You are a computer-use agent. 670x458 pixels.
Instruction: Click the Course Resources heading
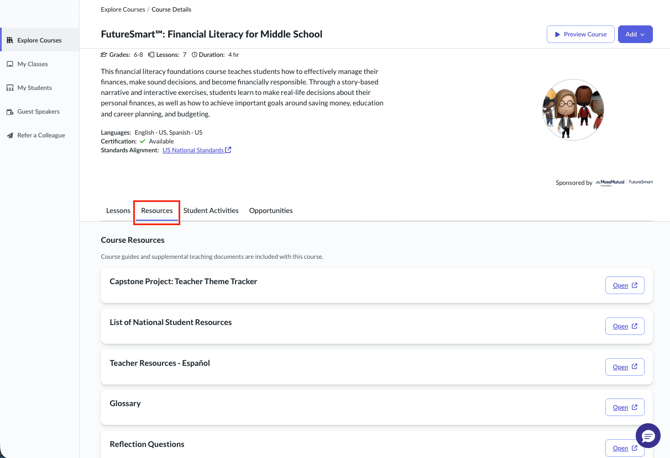[132, 240]
